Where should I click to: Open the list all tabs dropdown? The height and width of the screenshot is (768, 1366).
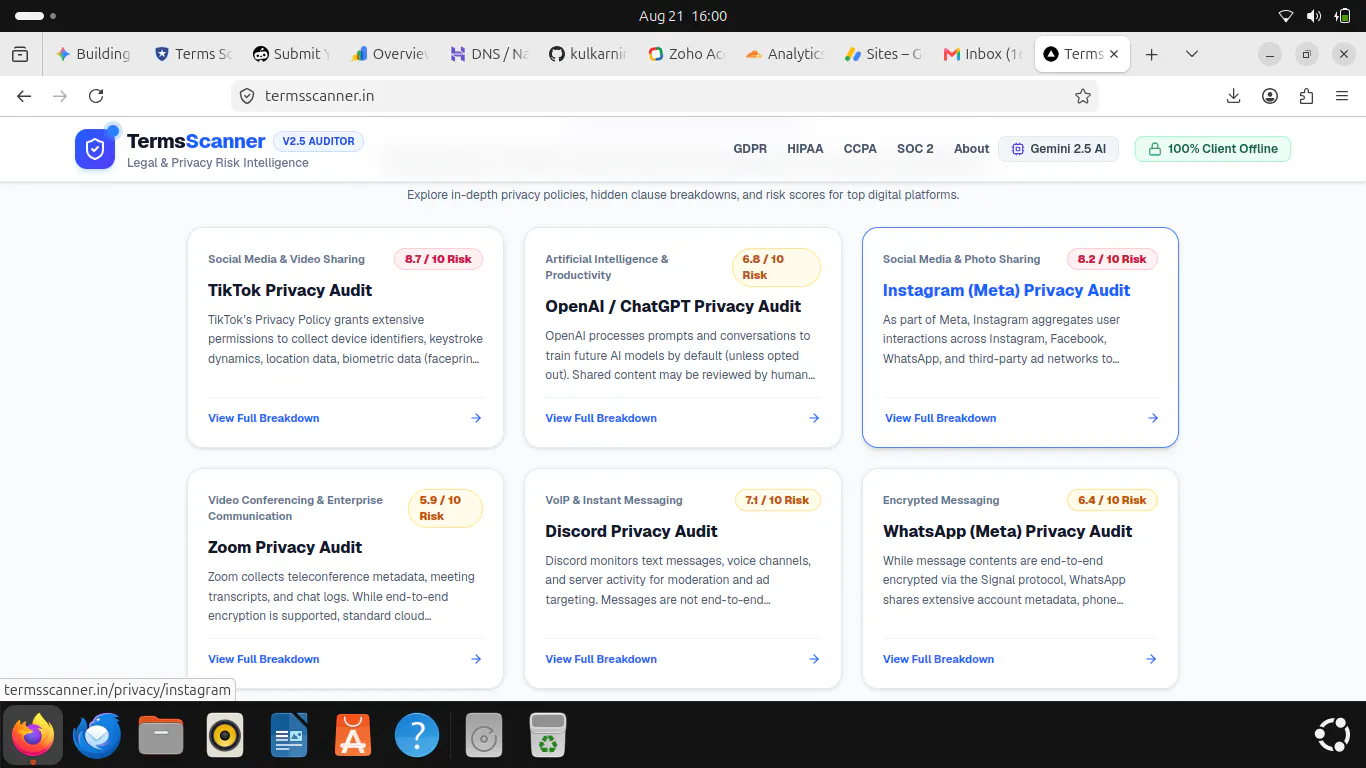pos(1191,54)
